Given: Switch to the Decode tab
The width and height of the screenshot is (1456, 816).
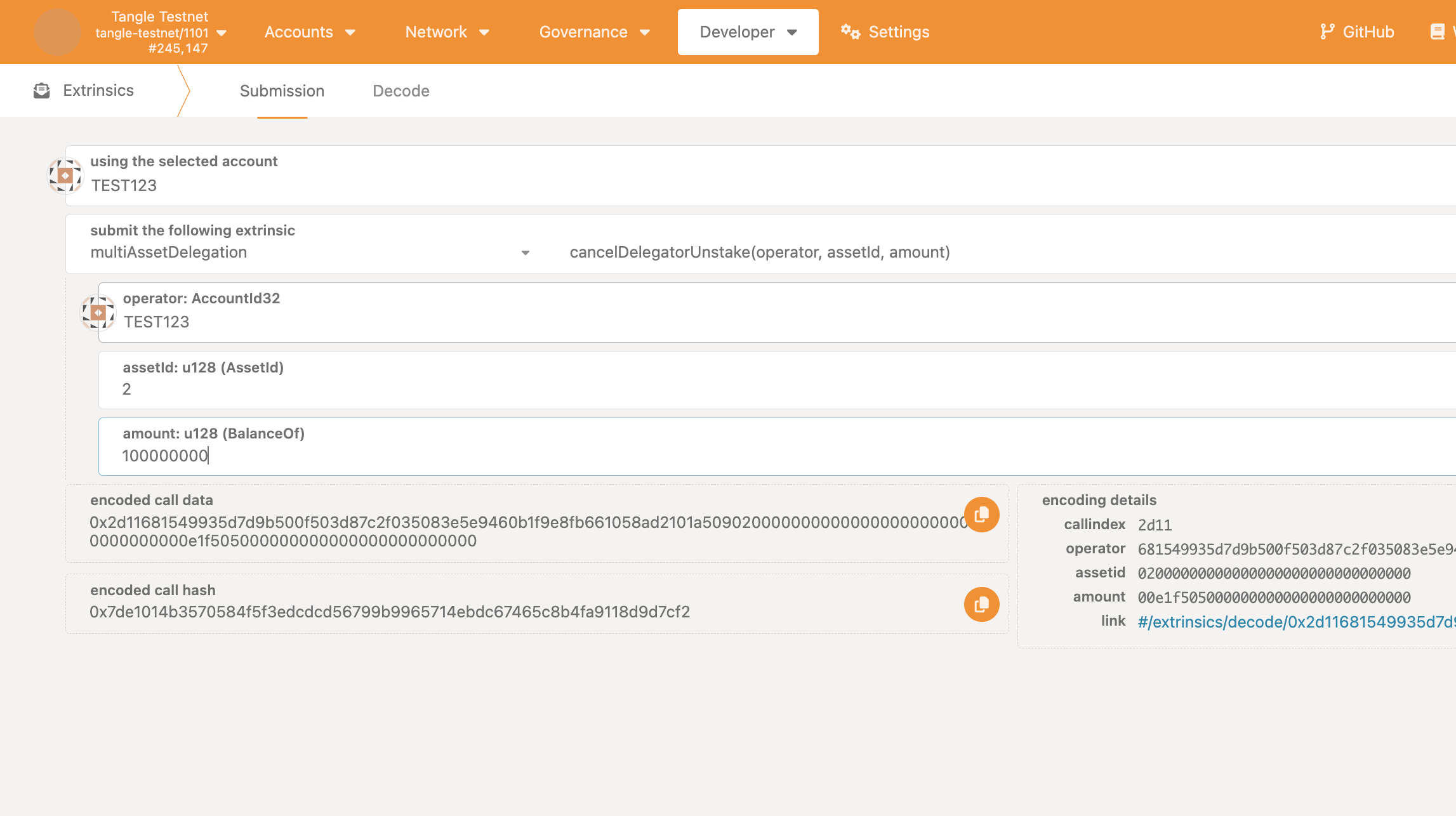Looking at the screenshot, I should pos(400,91).
